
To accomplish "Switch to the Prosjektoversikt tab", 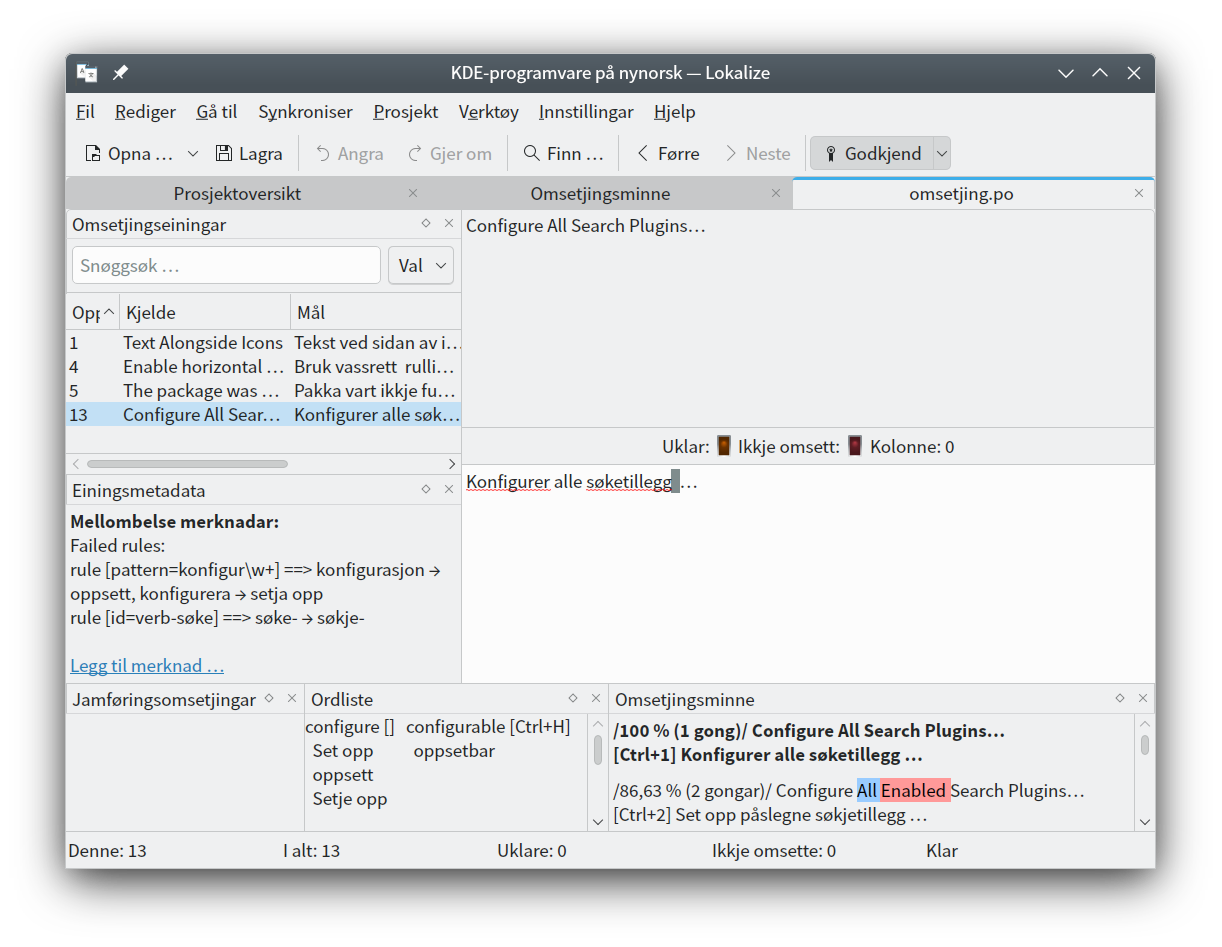I will pyautogui.click(x=237, y=194).
